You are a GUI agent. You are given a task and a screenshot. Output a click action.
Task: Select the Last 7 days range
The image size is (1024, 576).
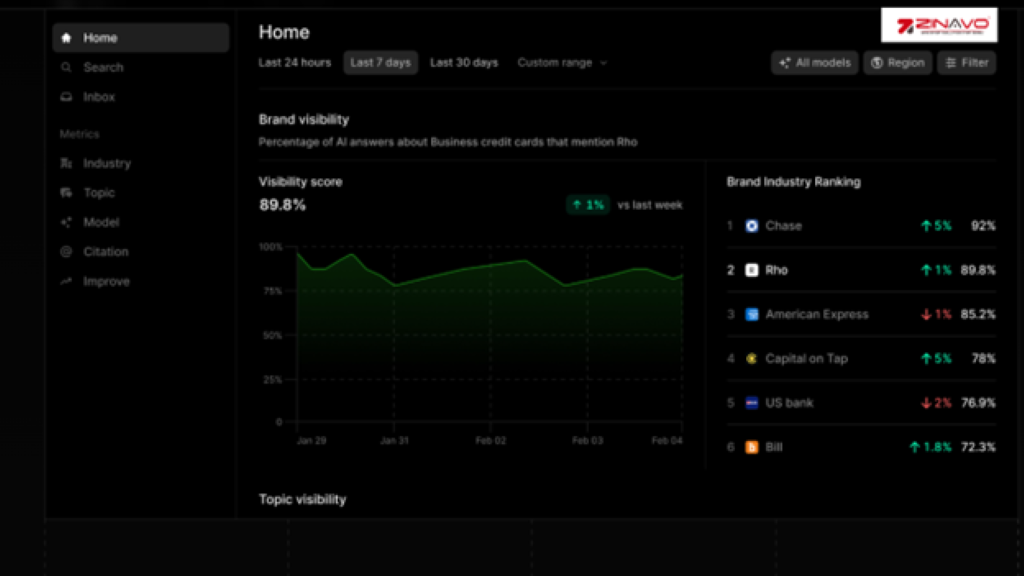(x=380, y=63)
